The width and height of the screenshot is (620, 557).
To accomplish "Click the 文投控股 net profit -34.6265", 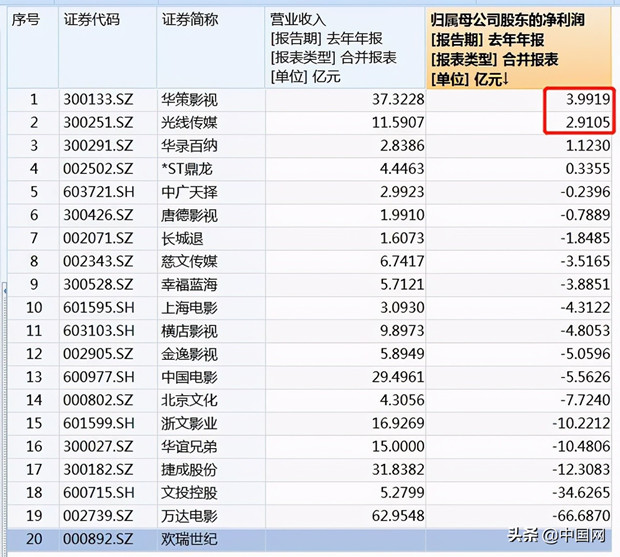I will tap(519, 493).
